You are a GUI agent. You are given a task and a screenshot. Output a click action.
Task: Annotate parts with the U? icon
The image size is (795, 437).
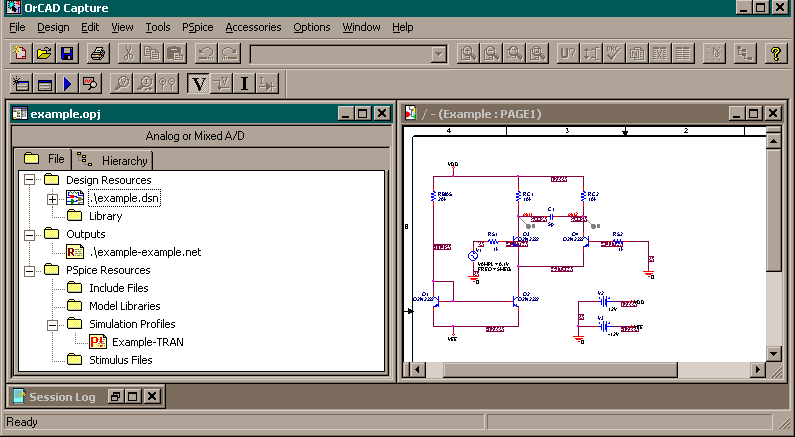[x=568, y=53]
